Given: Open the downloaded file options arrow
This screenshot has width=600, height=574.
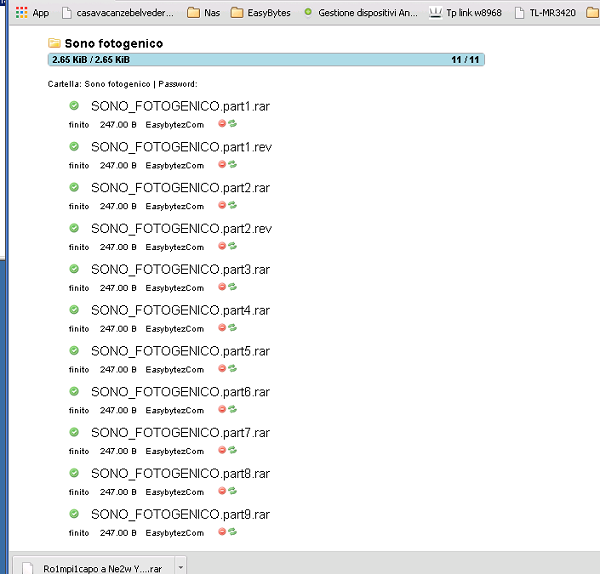Looking at the screenshot, I should 180,566.
